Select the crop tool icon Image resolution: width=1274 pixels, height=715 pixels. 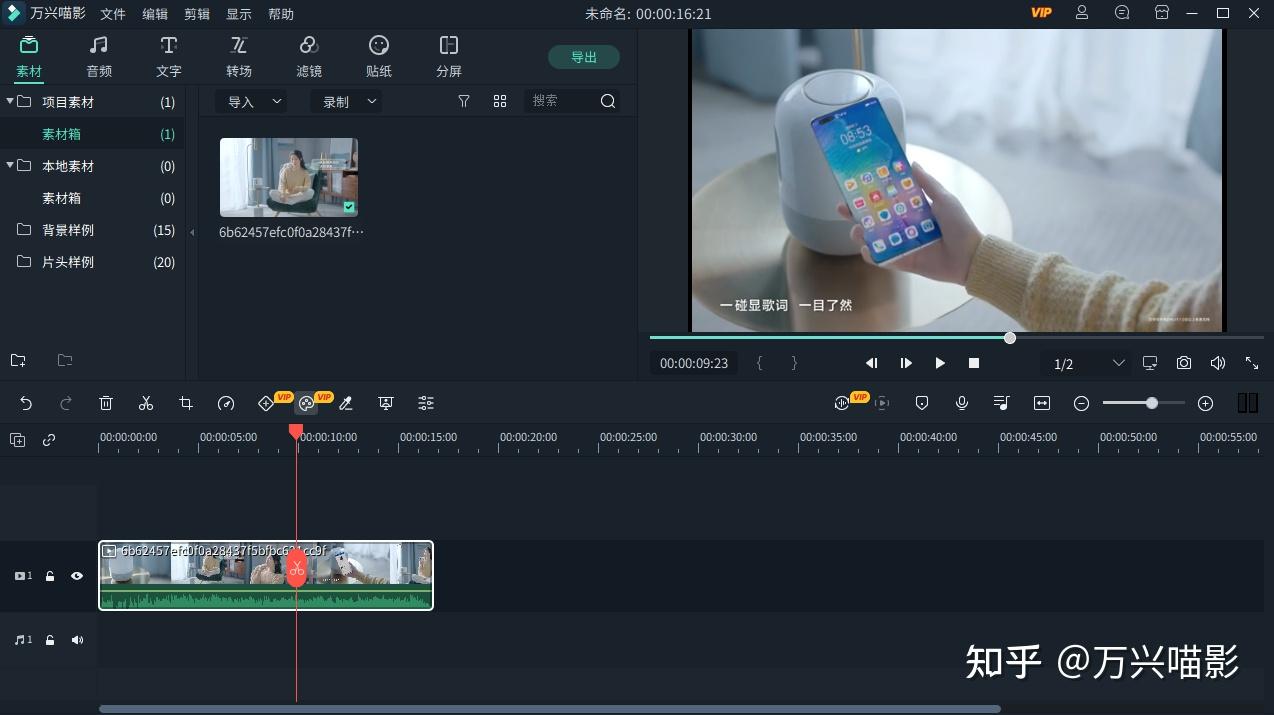[x=186, y=403]
